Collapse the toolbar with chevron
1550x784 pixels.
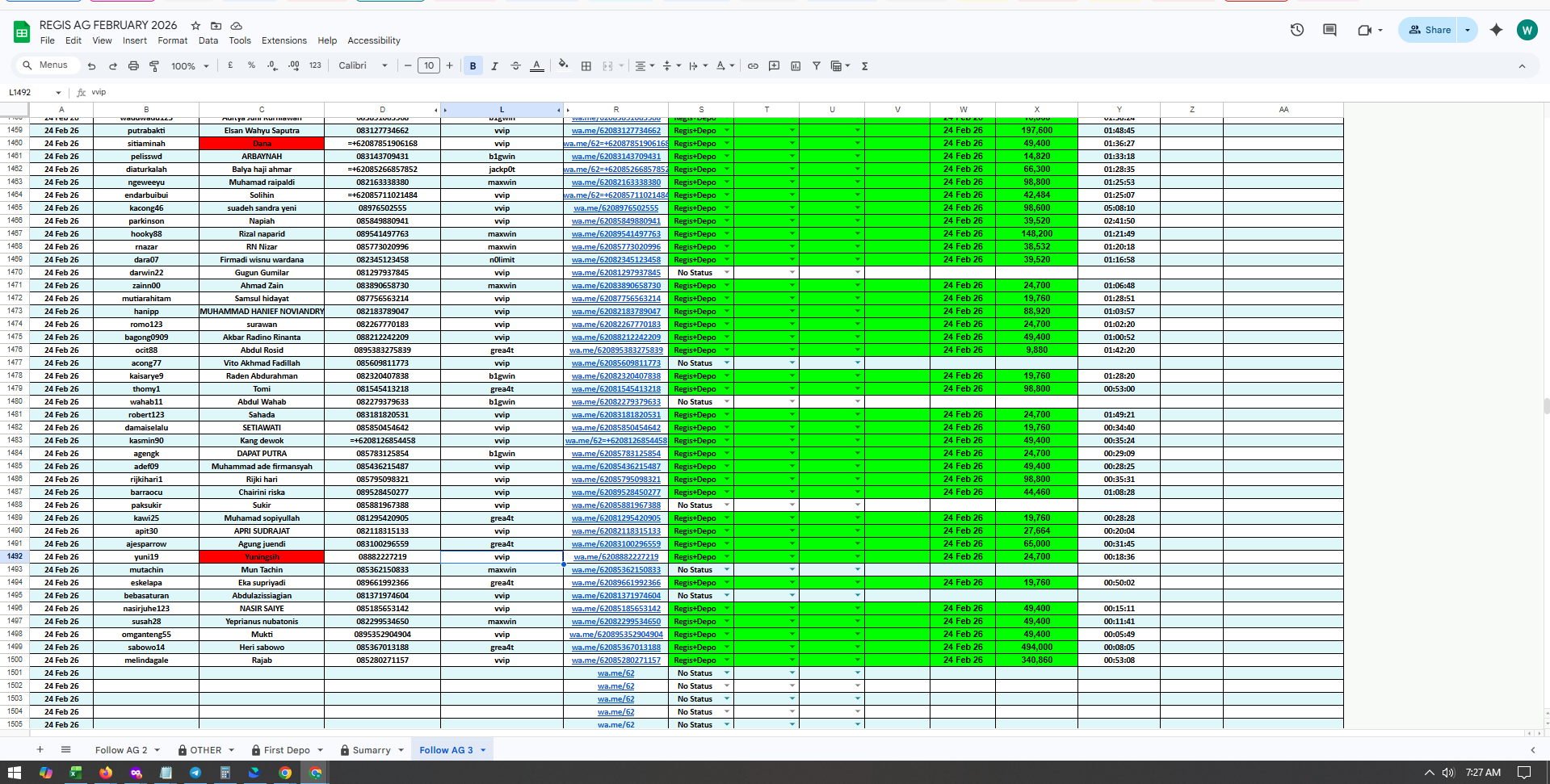coord(1522,66)
